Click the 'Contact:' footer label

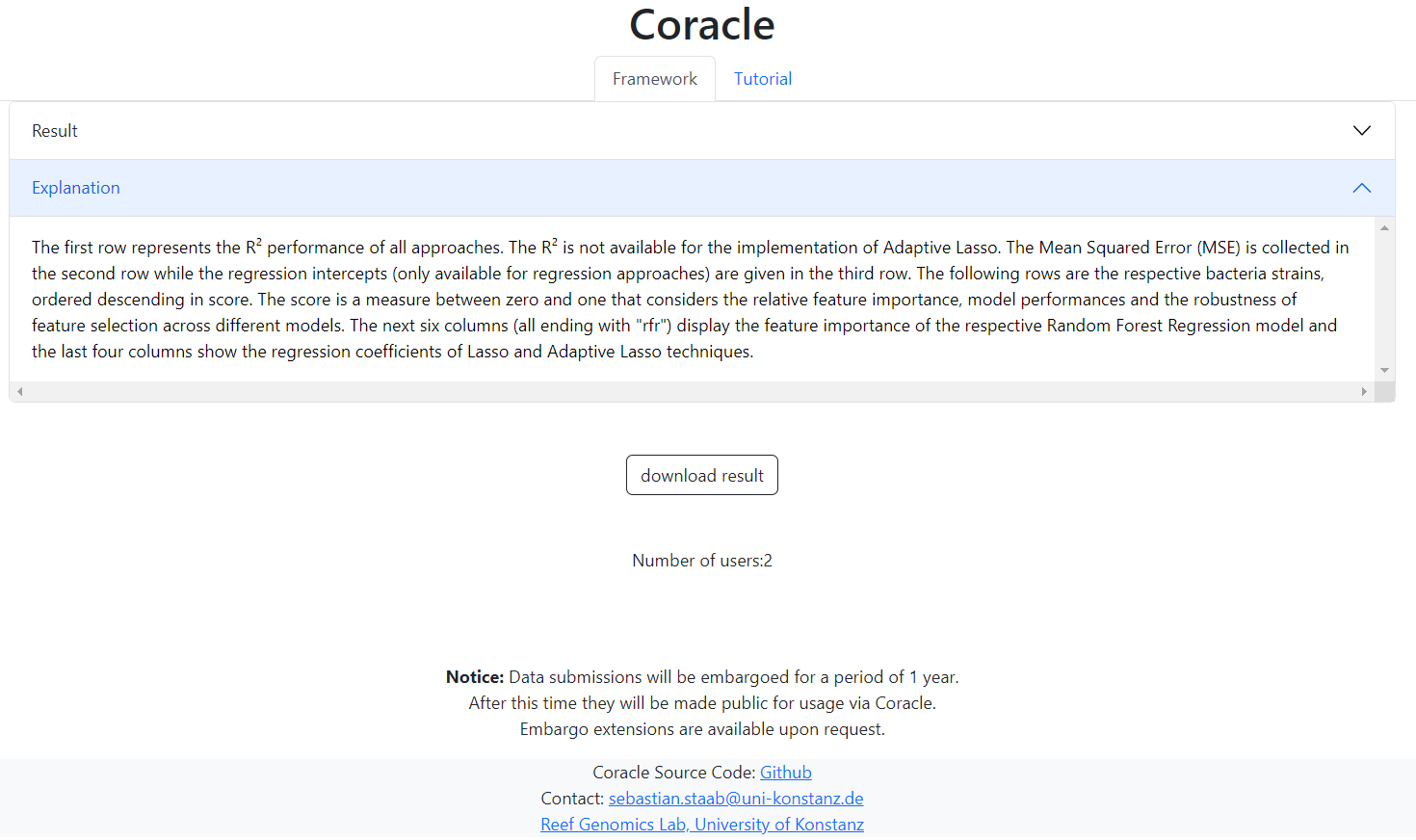[x=572, y=799]
